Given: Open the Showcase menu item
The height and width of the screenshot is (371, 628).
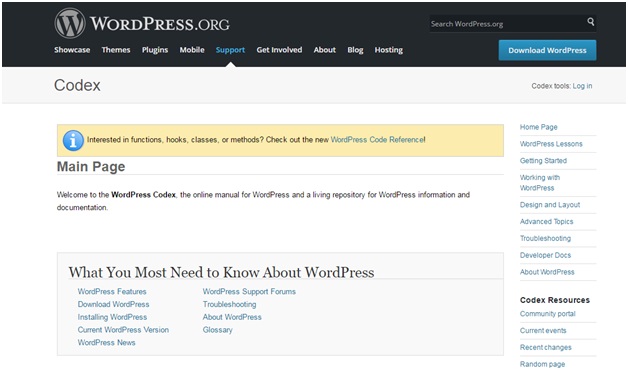Looking at the screenshot, I should click(72, 50).
